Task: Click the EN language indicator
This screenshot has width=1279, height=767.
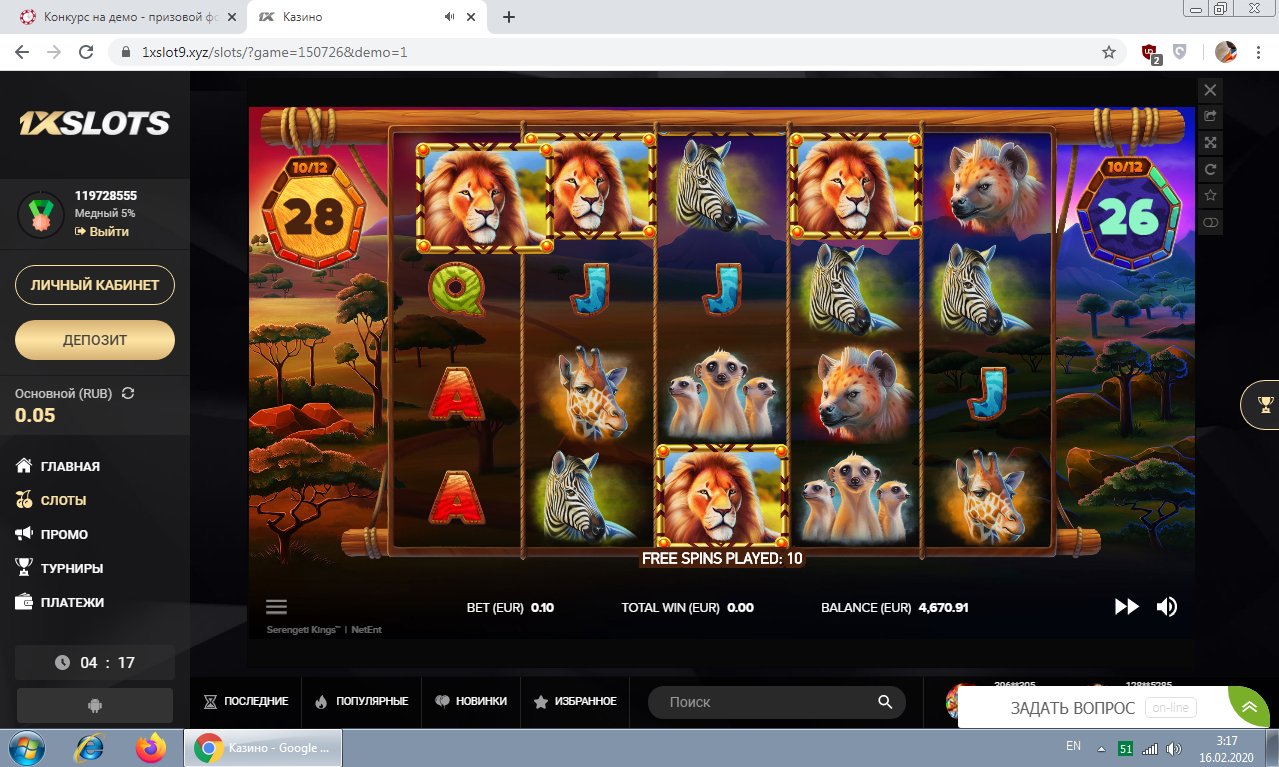Action: click(x=1073, y=746)
